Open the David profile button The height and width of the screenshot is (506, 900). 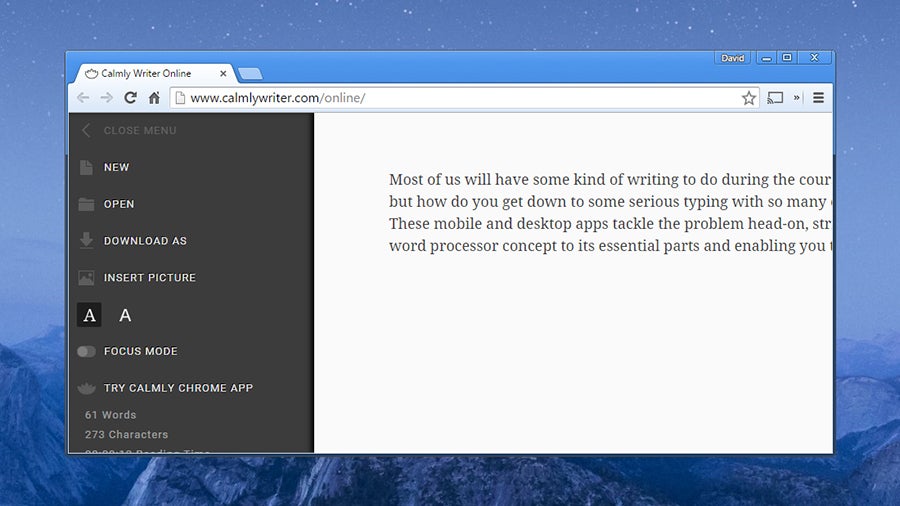(732, 58)
